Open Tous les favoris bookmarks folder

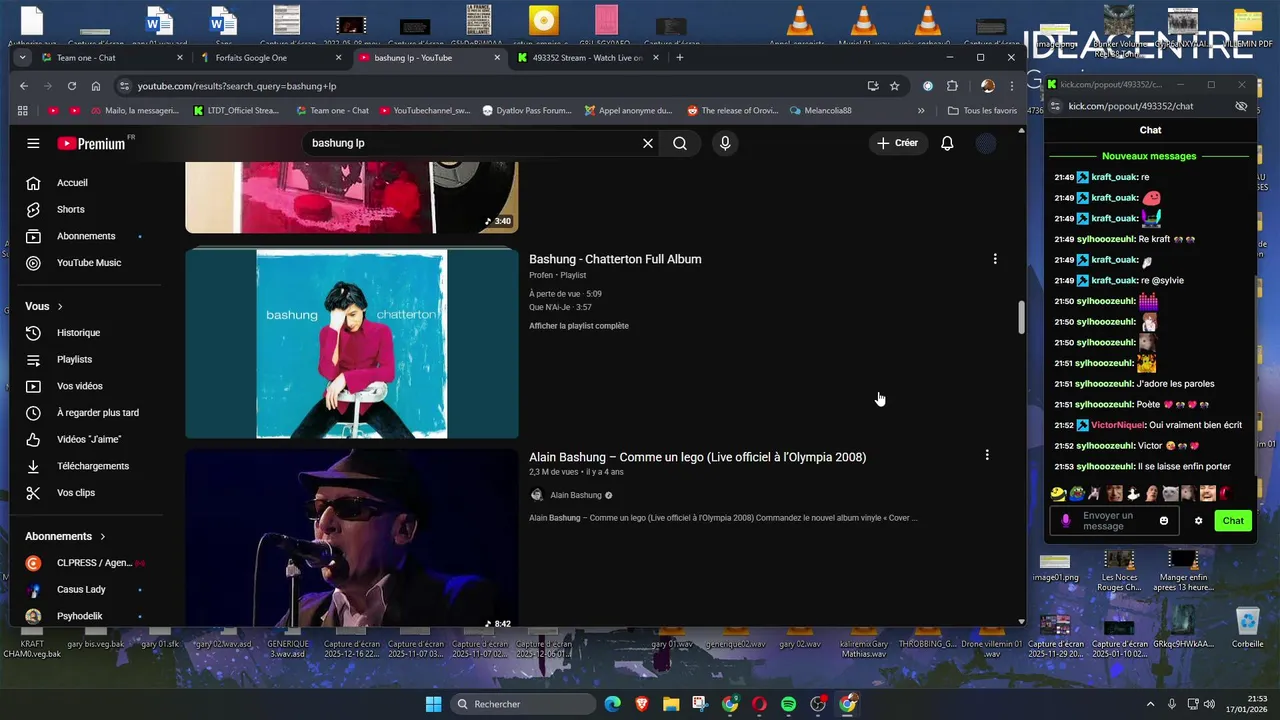[982, 111]
